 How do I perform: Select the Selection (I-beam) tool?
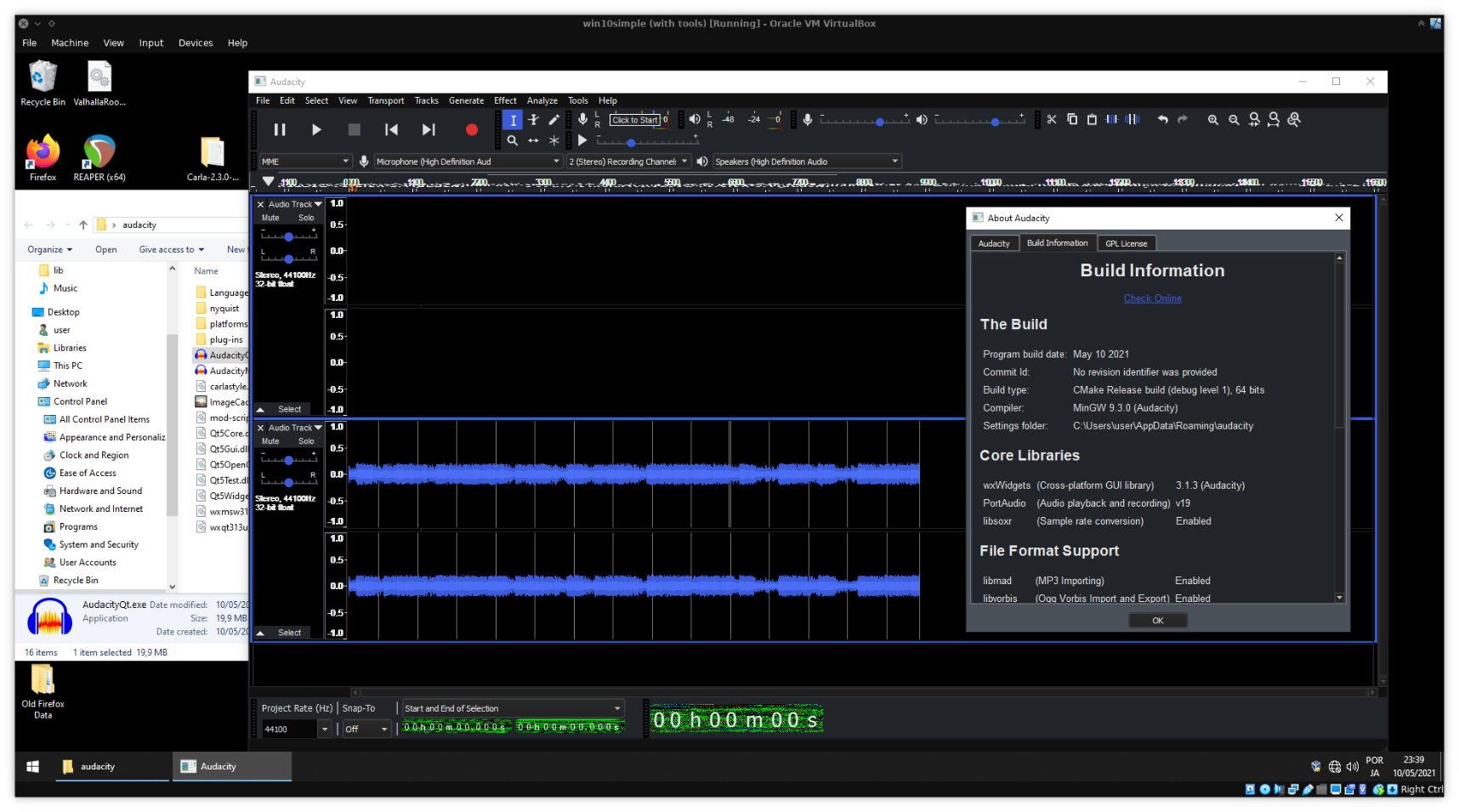tap(513, 120)
